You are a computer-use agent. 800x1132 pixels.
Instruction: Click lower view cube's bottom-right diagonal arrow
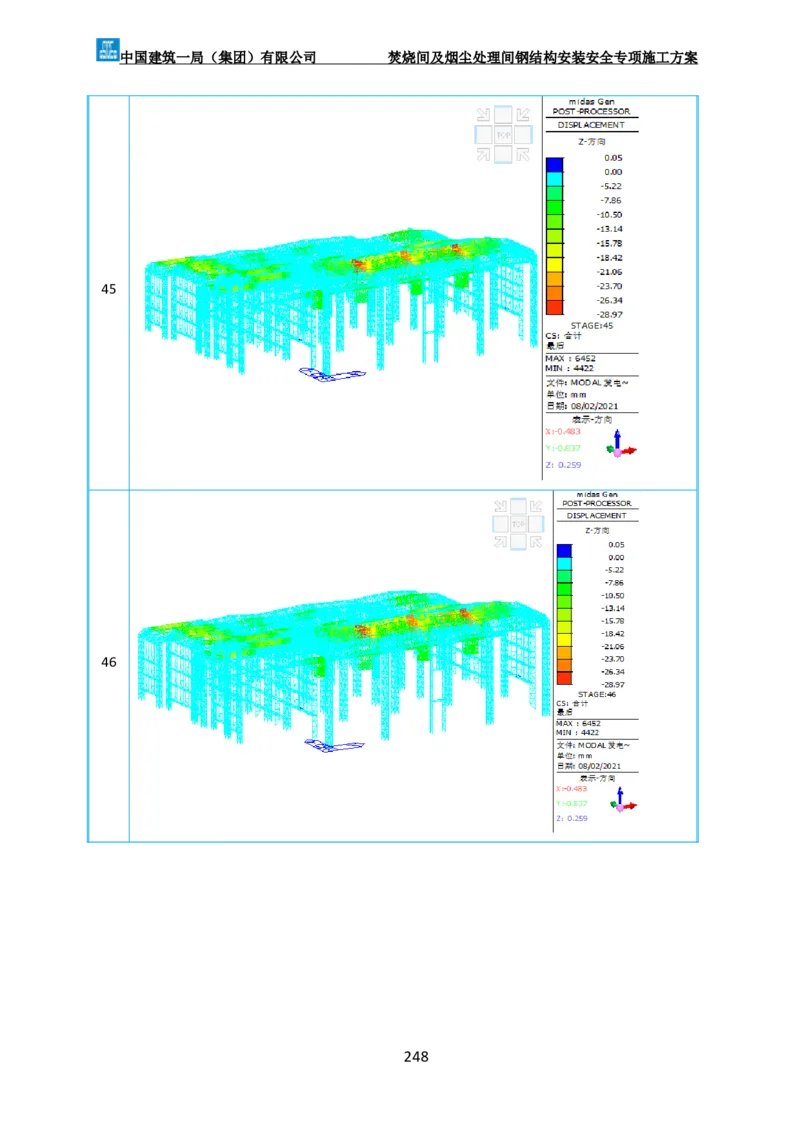(x=537, y=542)
